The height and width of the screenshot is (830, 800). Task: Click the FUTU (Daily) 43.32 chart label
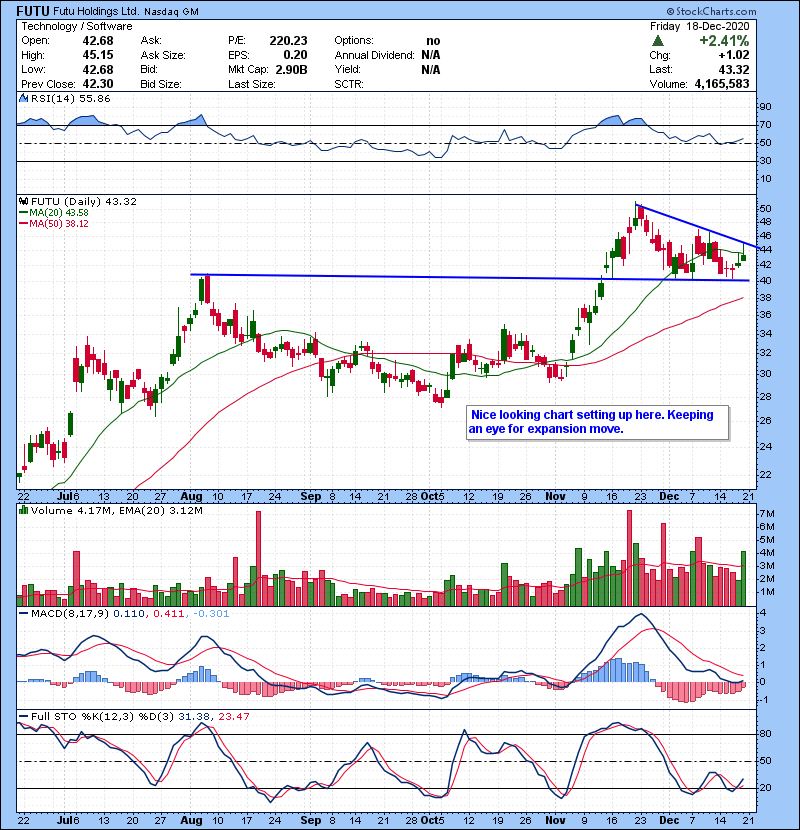[84, 202]
